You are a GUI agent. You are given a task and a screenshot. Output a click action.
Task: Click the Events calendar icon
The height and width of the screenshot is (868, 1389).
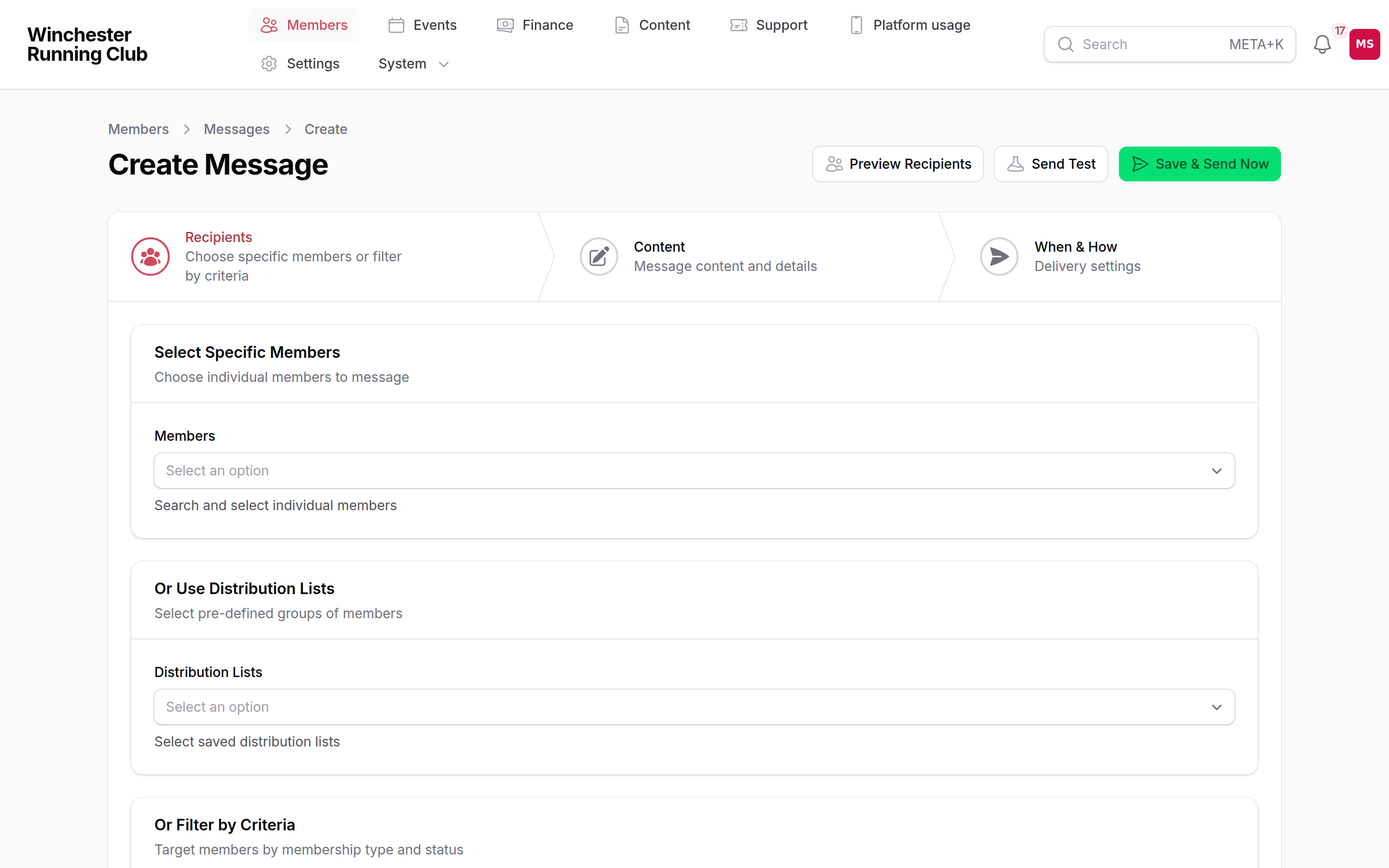pyautogui.click(x=396, y=25)
